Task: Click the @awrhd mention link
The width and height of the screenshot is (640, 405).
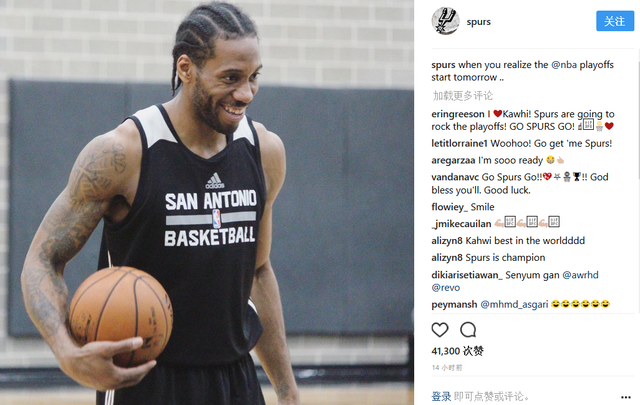Action: point(580,275)
